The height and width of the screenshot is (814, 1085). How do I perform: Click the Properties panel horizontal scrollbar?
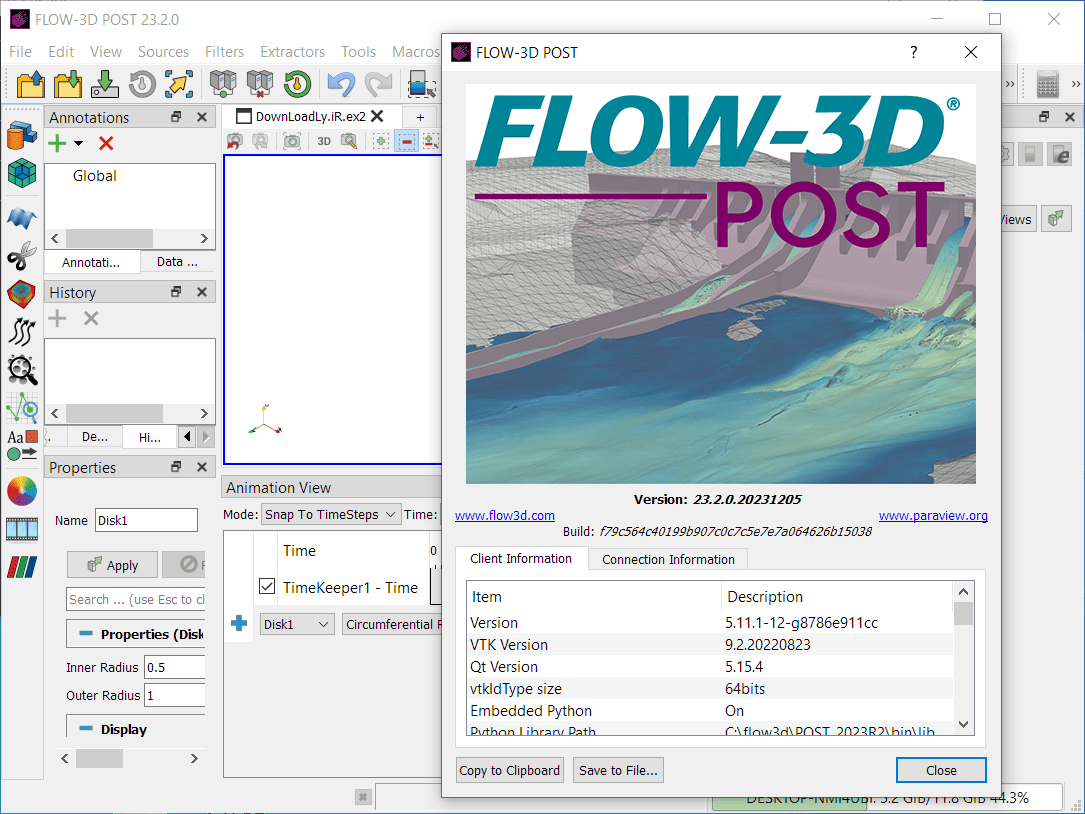click(x=129, y=759)
